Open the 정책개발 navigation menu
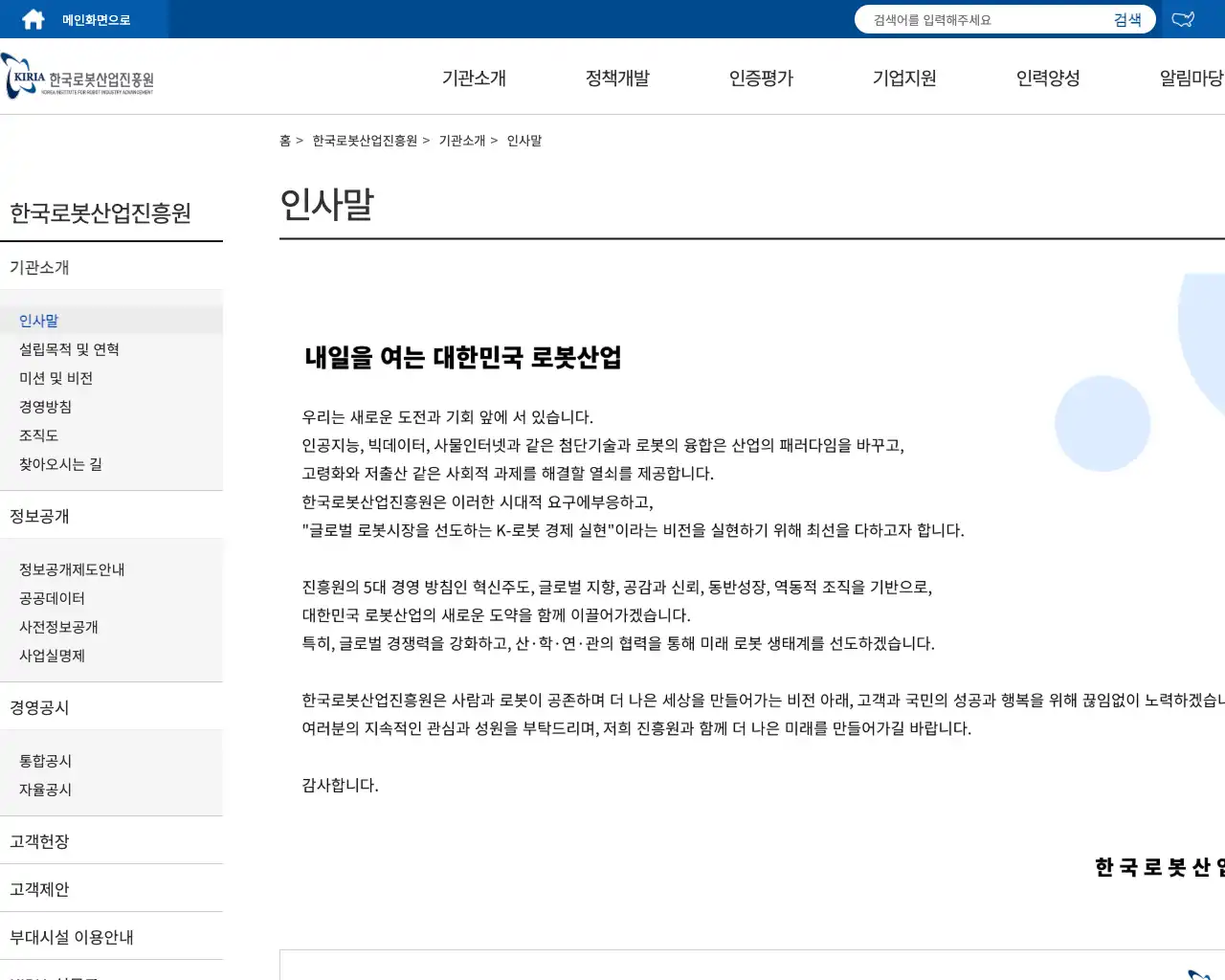Image resolution: width=1225 pixels, height=980 pixels. pos(617,78)
